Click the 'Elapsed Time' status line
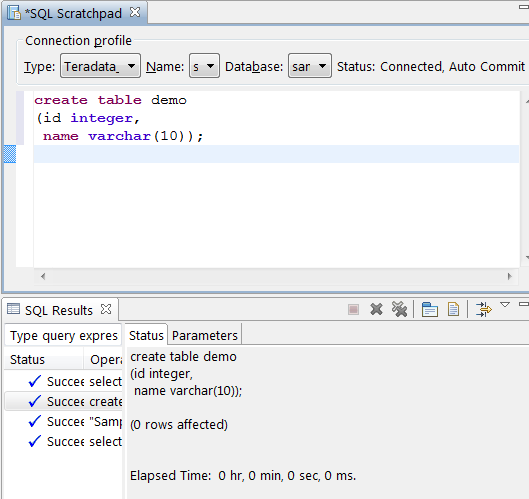This screenshot has height=499, width=529. pos(243,476)
